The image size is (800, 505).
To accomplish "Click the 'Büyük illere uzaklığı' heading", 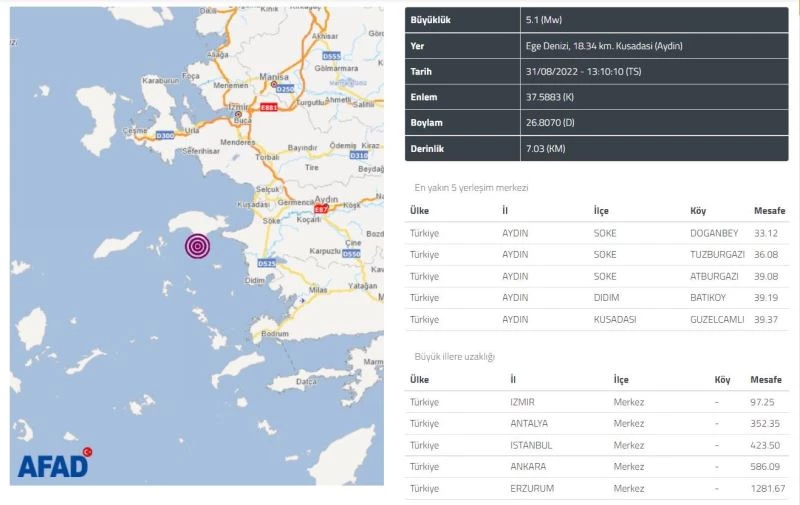I will pyautogui.click(x=454, y=356).
